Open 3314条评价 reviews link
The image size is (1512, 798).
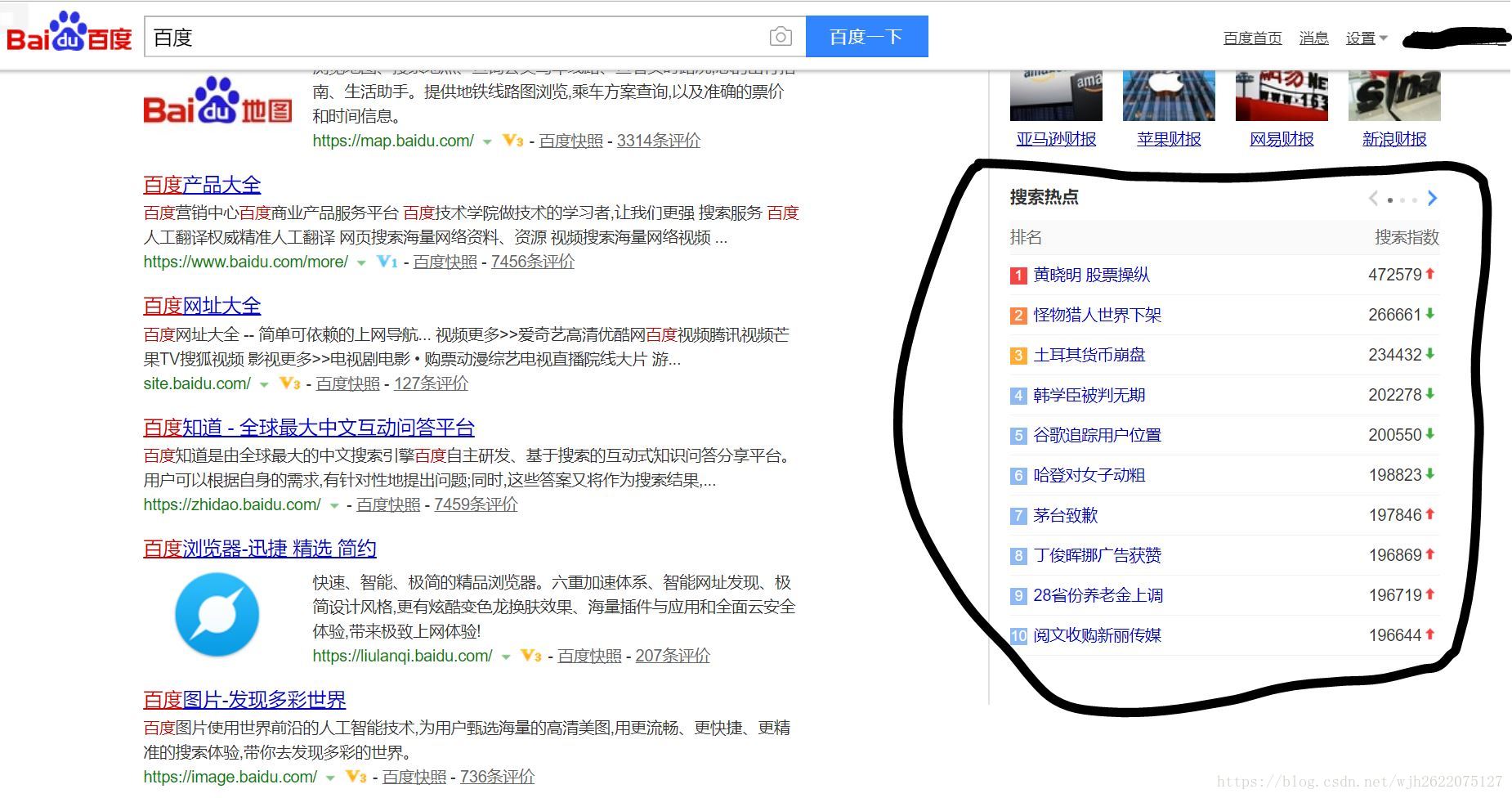pos(658,141)
